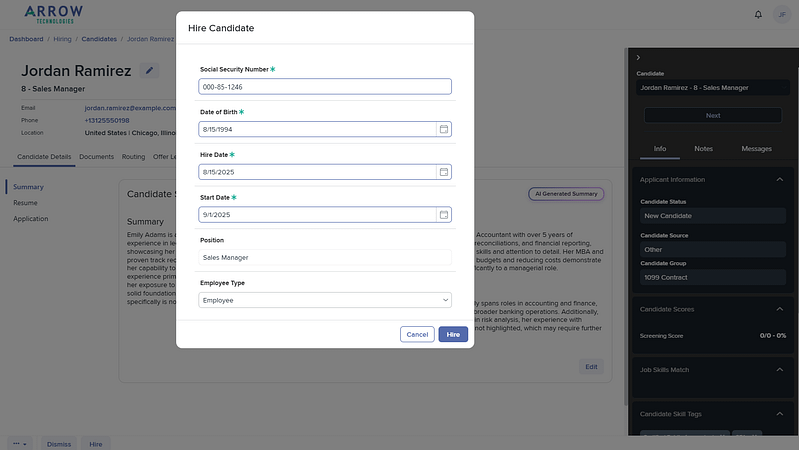Switch to the Notes tab
Image resolution: width=799 pixels, height=450 pixels.
tap(703, 149)
